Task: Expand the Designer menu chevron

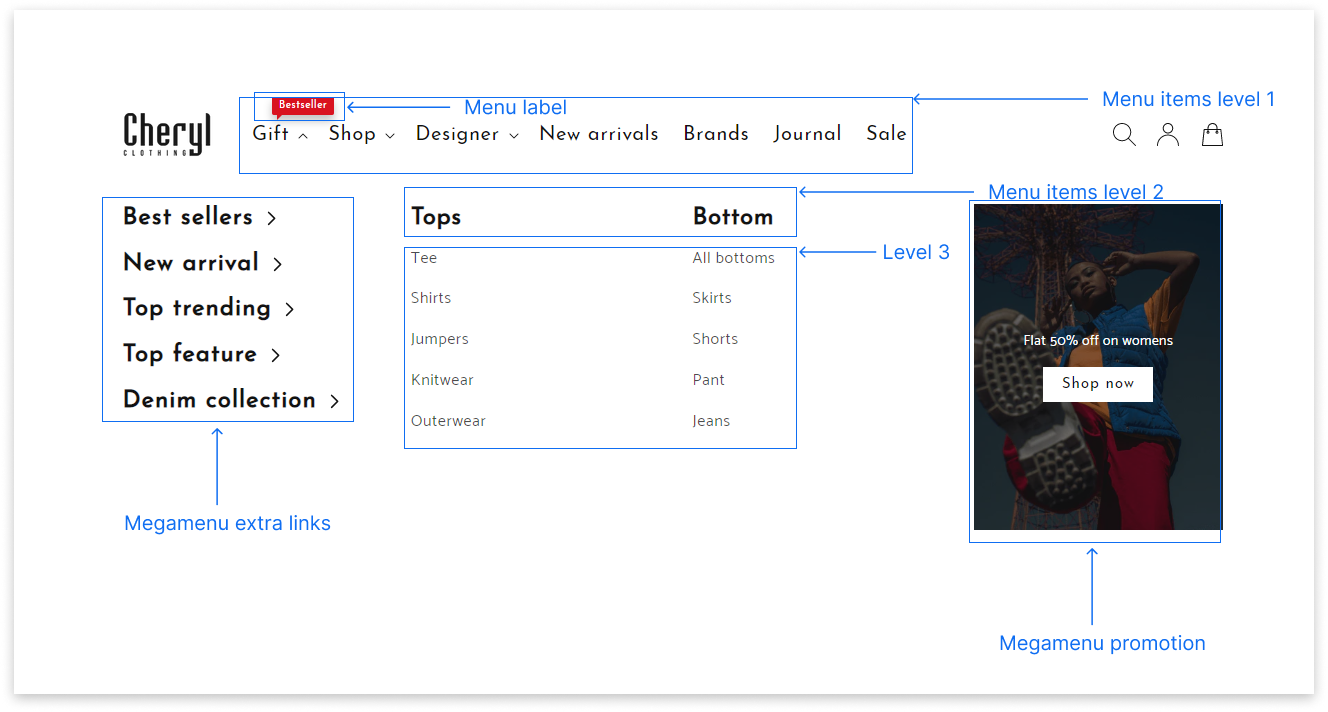Action: click(x=514, y=136)
